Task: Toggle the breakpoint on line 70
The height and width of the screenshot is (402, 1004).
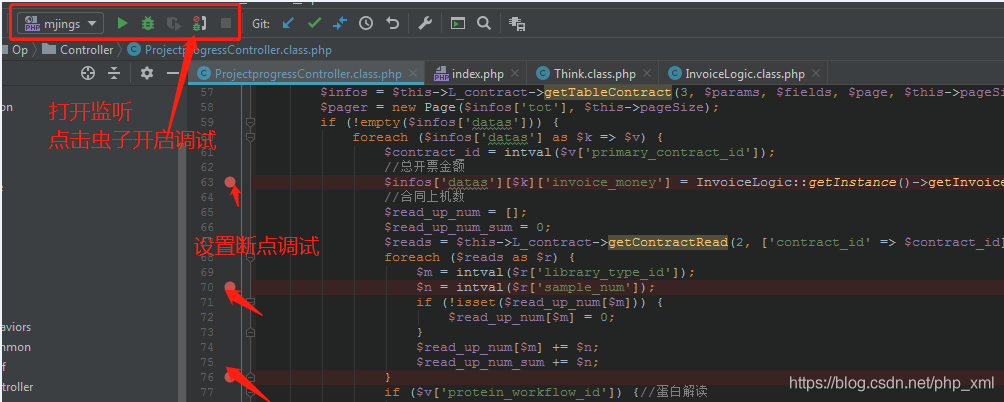Action: 231,287
